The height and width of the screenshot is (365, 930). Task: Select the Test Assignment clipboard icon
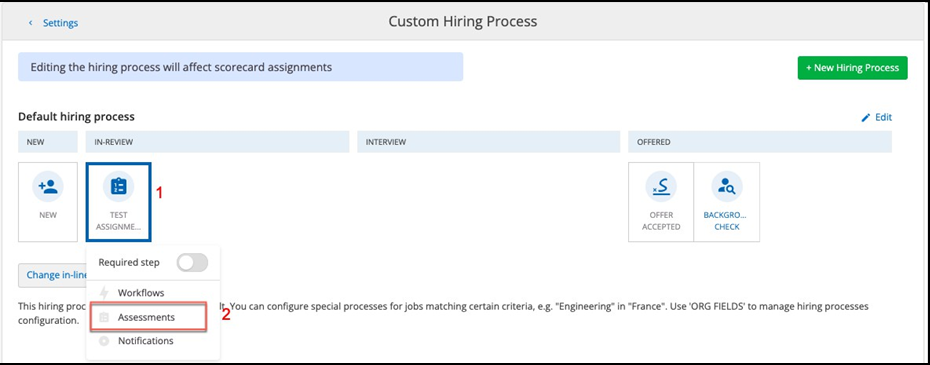(x=119, y=186)
